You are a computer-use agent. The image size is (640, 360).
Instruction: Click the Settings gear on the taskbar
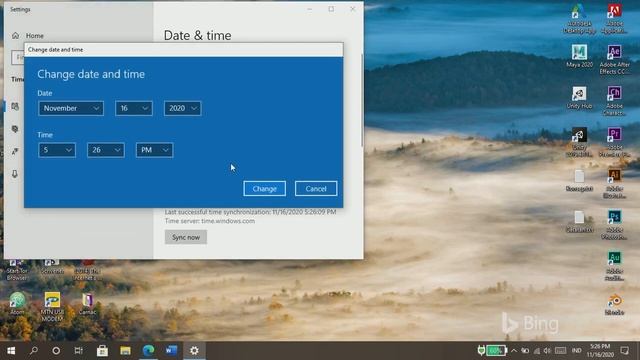pos(194,351)
